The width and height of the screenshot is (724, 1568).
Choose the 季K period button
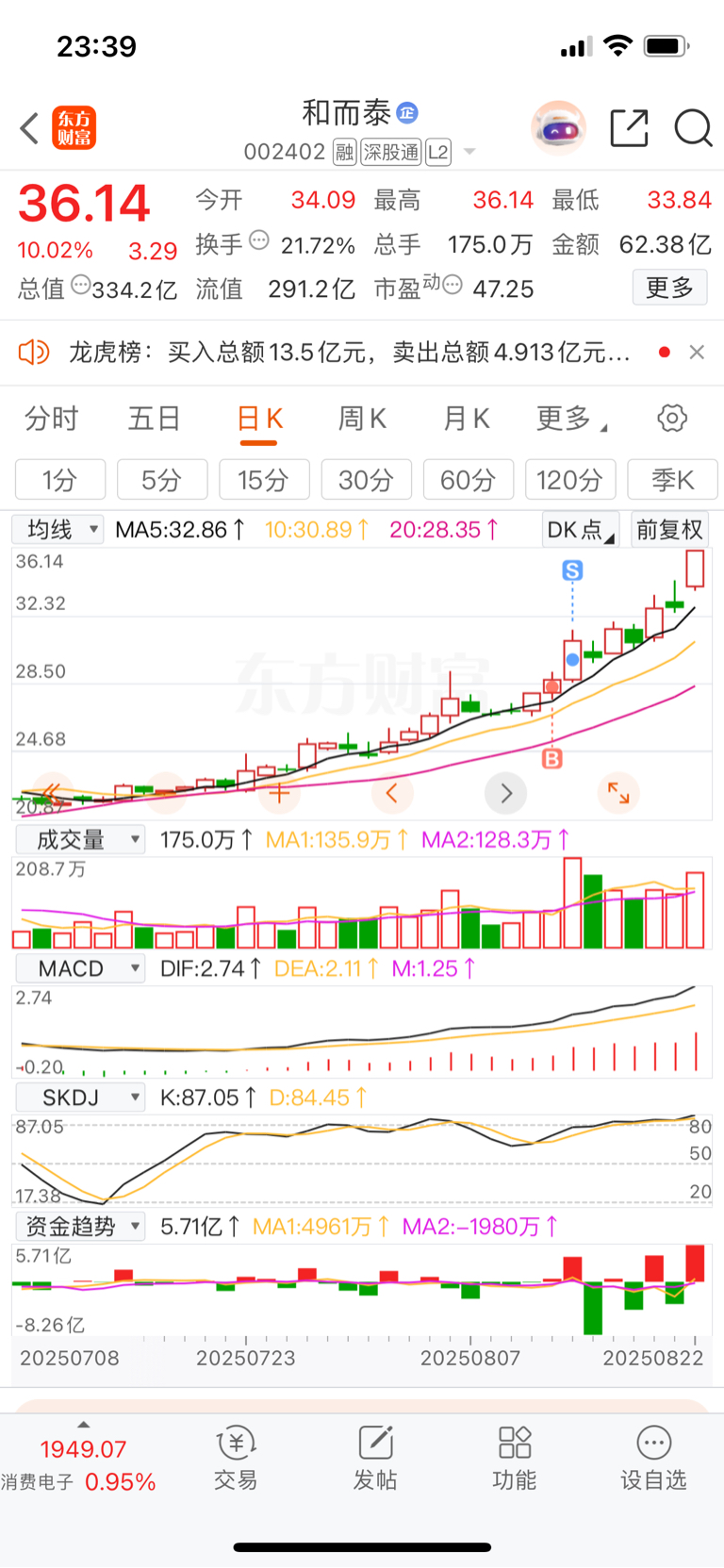(x=672, y=480)
